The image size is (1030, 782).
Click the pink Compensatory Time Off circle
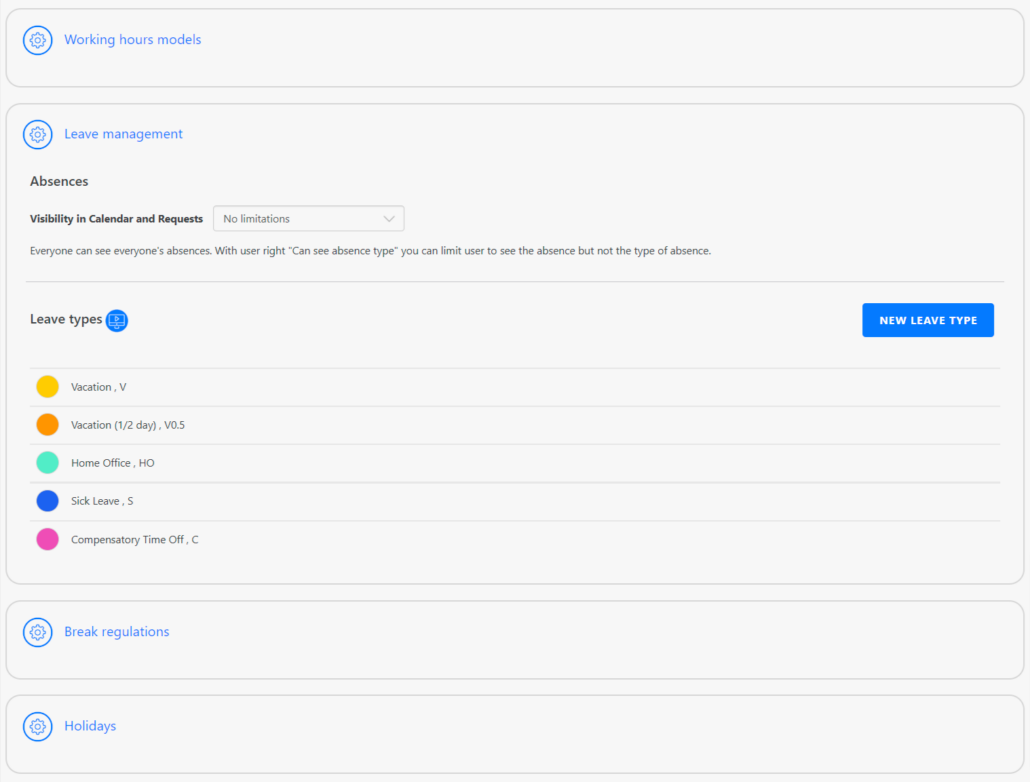(x=47, y=540)
